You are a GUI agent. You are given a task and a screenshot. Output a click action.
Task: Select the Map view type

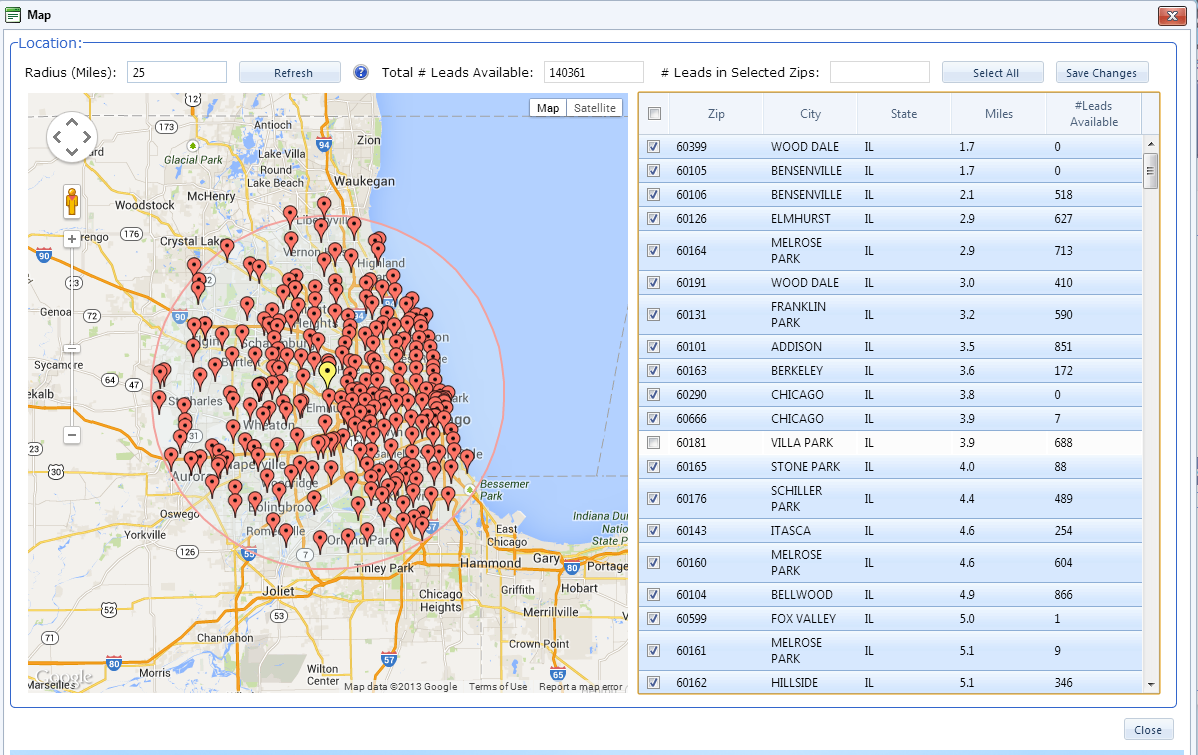(547, 108)
